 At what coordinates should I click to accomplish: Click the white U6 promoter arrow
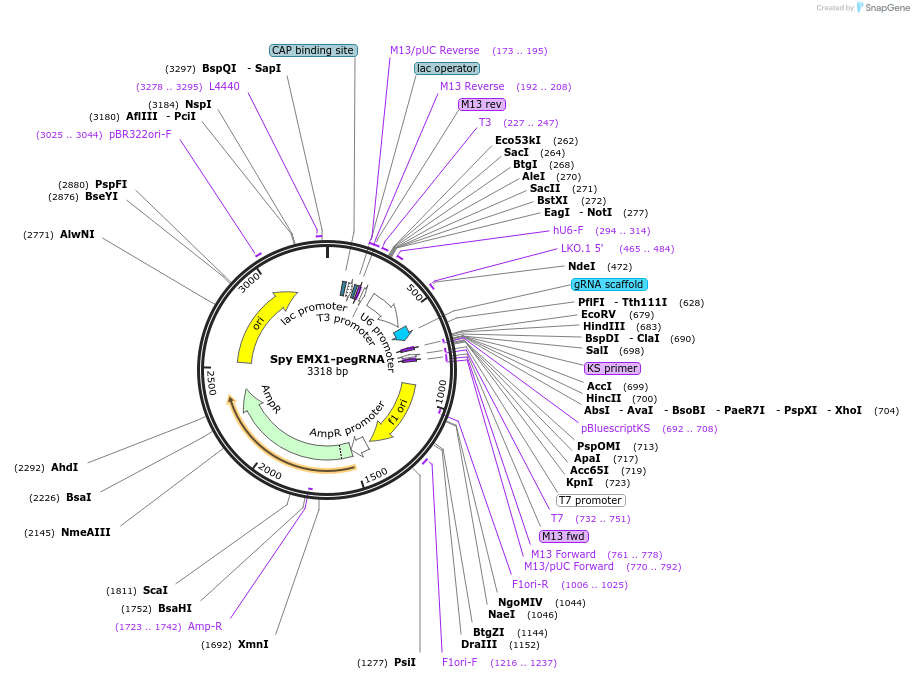coord(382,306)
